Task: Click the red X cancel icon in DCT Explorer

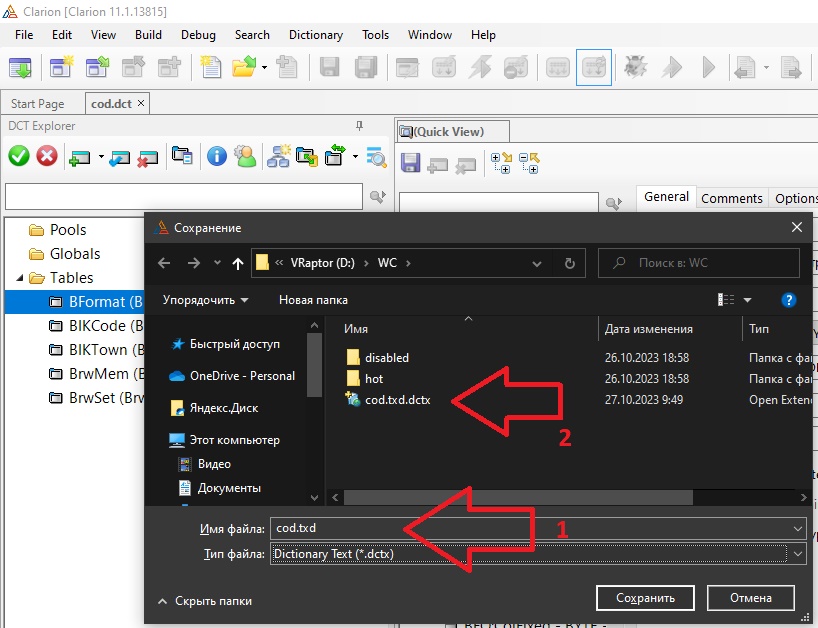Action: coord(47,156)
